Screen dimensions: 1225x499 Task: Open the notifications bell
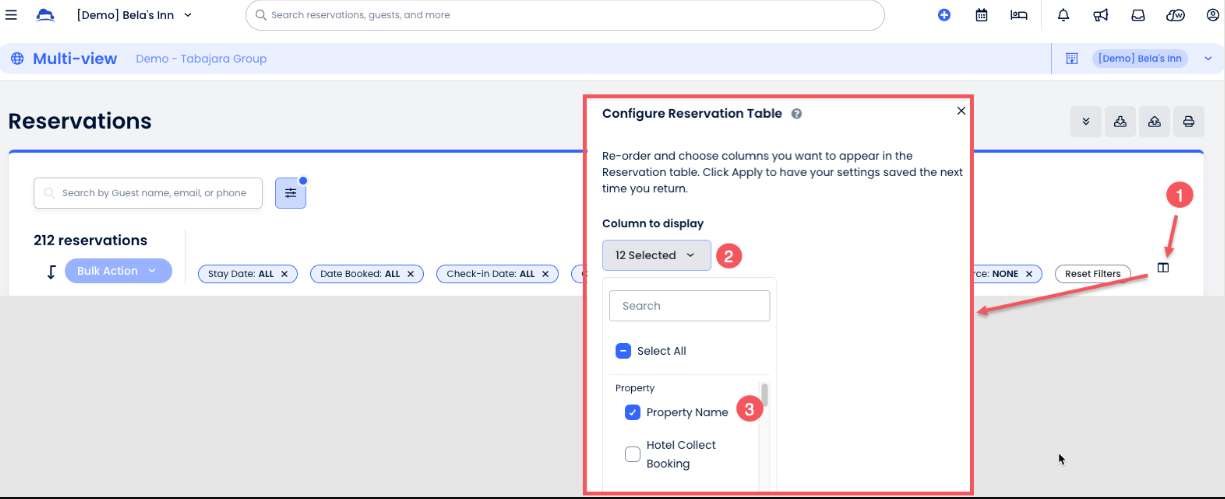coord(1063,15)
